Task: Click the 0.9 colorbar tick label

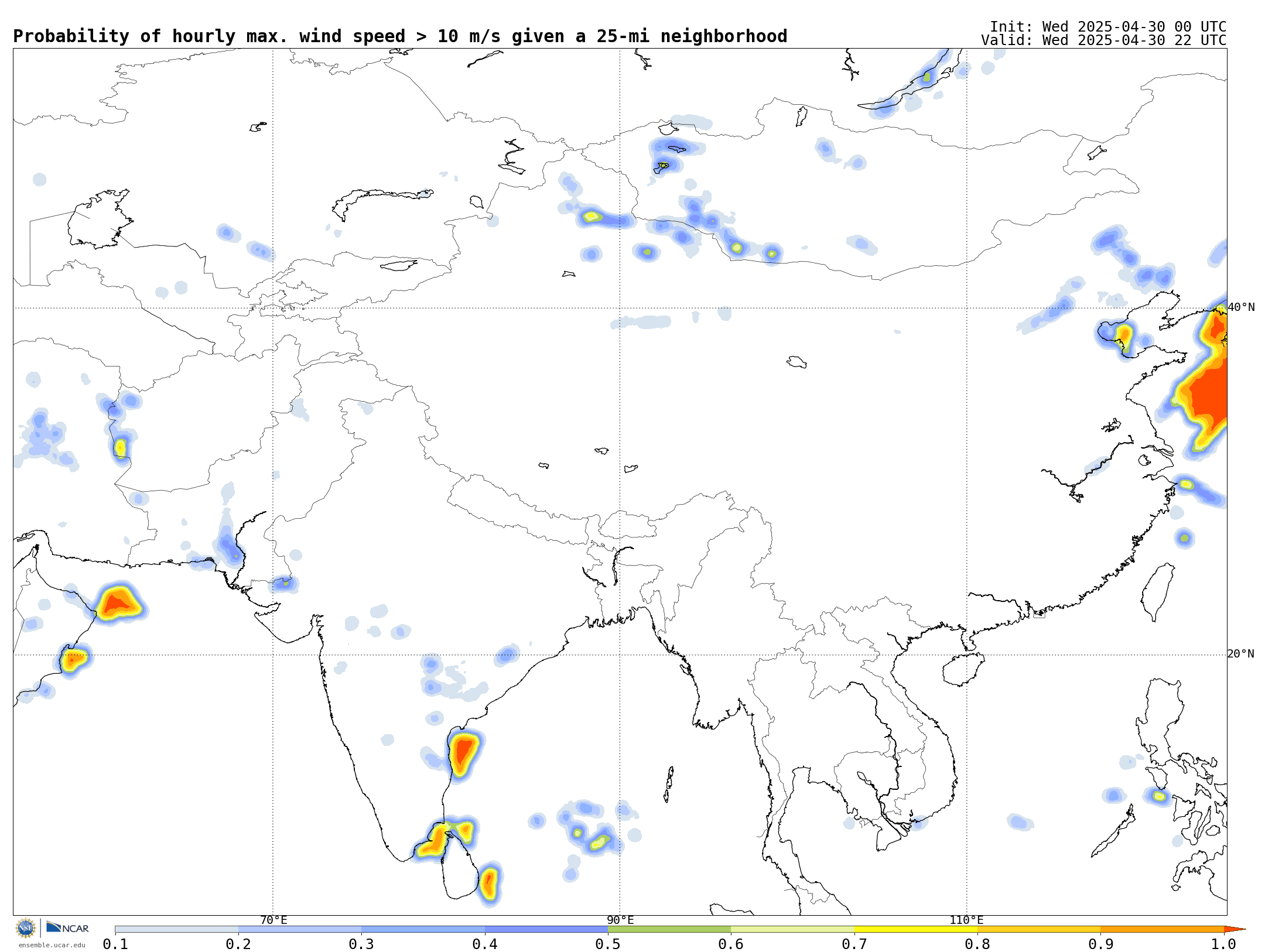Action: click(1101, 944)
